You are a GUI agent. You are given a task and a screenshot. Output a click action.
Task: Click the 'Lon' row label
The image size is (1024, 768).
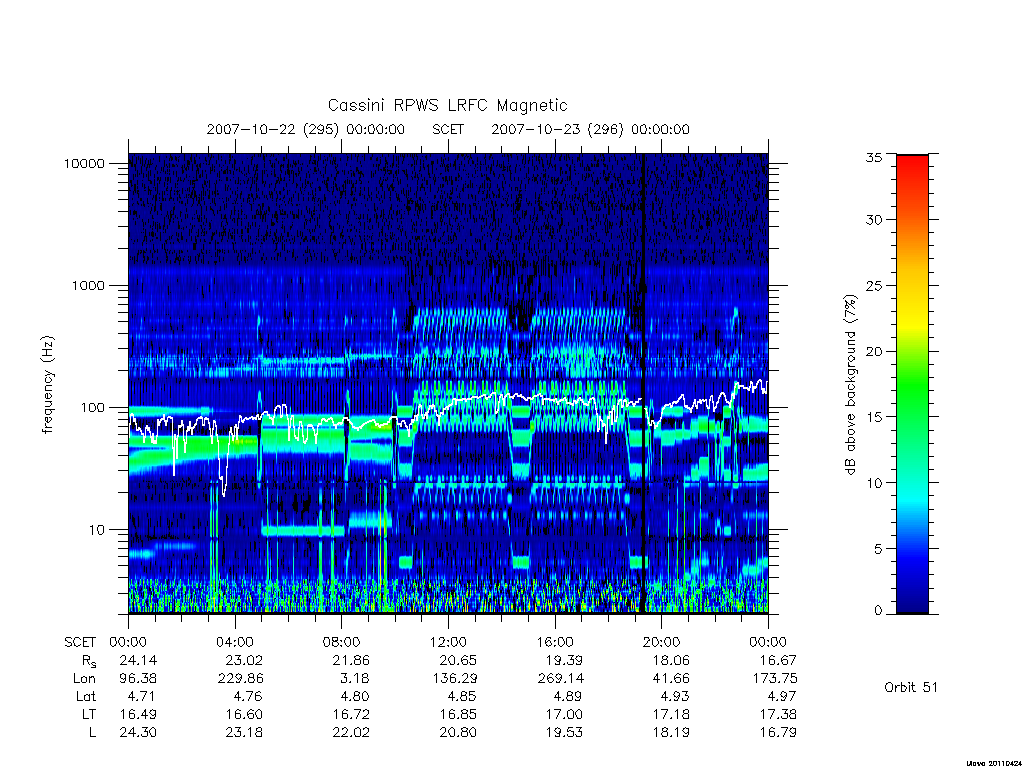pos(84,679)
